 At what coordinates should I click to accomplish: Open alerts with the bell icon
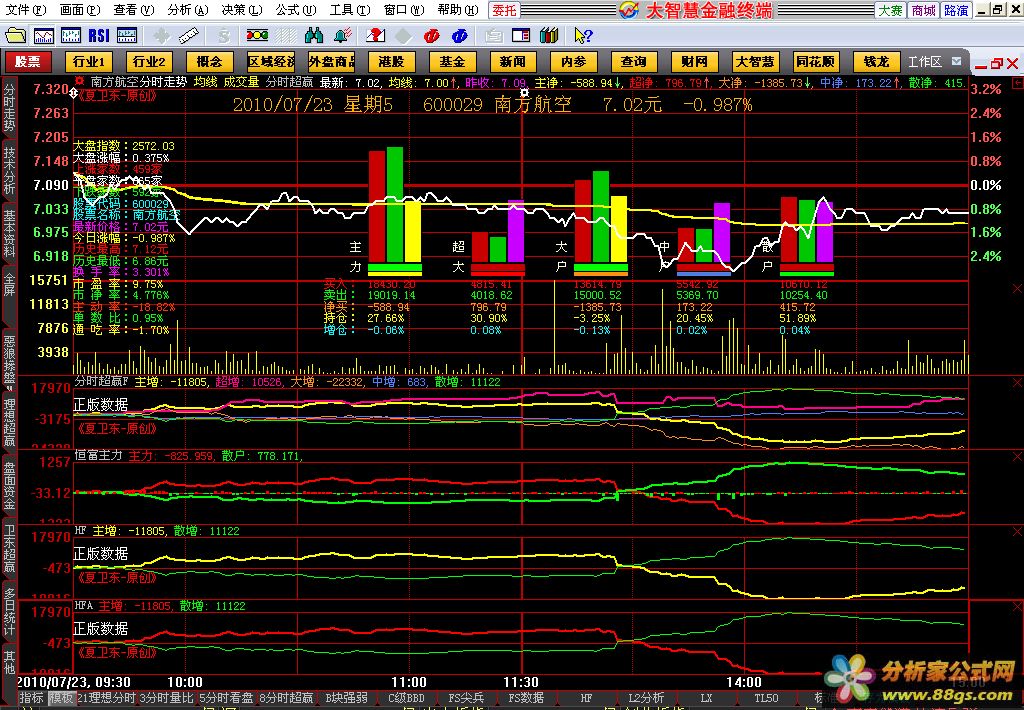point(343,35)
